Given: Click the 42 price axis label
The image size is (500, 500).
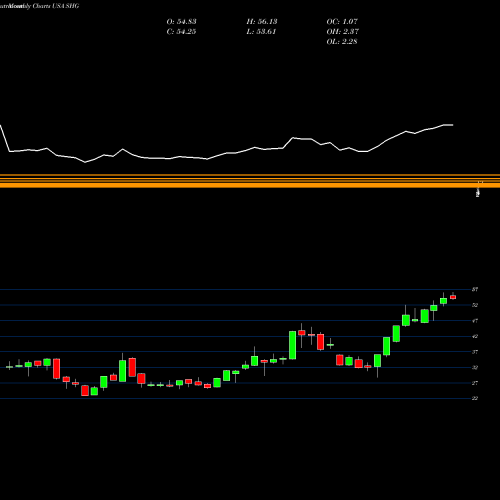Looking at the screenshot, I should click(x=475, y=336).
